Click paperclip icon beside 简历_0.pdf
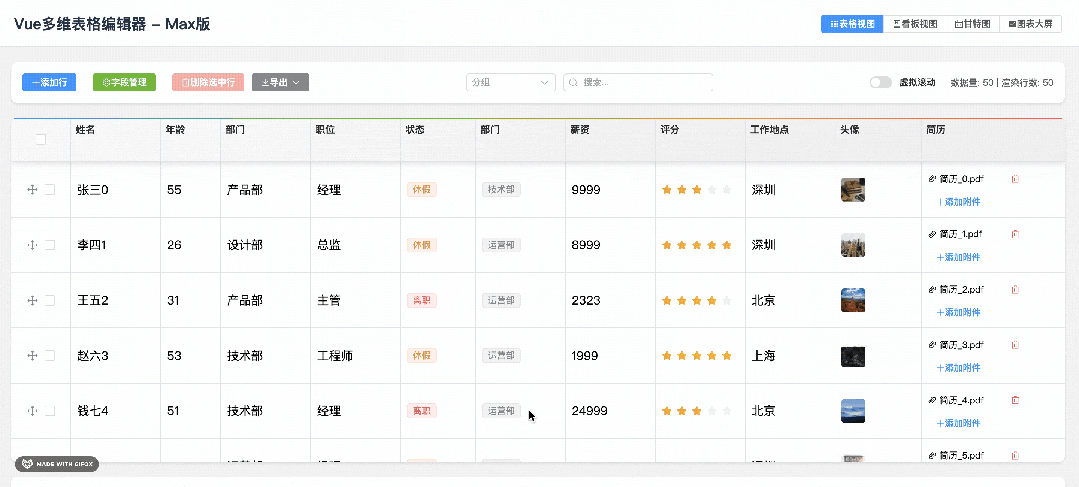 pos(932,179)
